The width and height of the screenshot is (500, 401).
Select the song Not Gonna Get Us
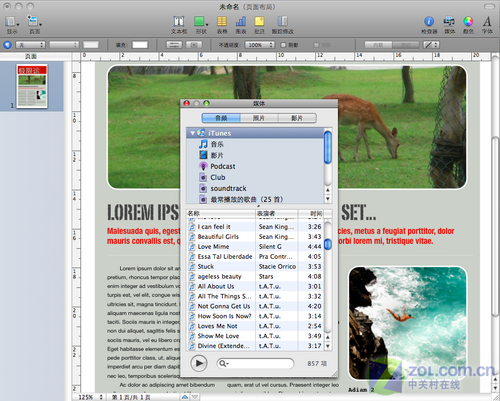tap(255, 306)
